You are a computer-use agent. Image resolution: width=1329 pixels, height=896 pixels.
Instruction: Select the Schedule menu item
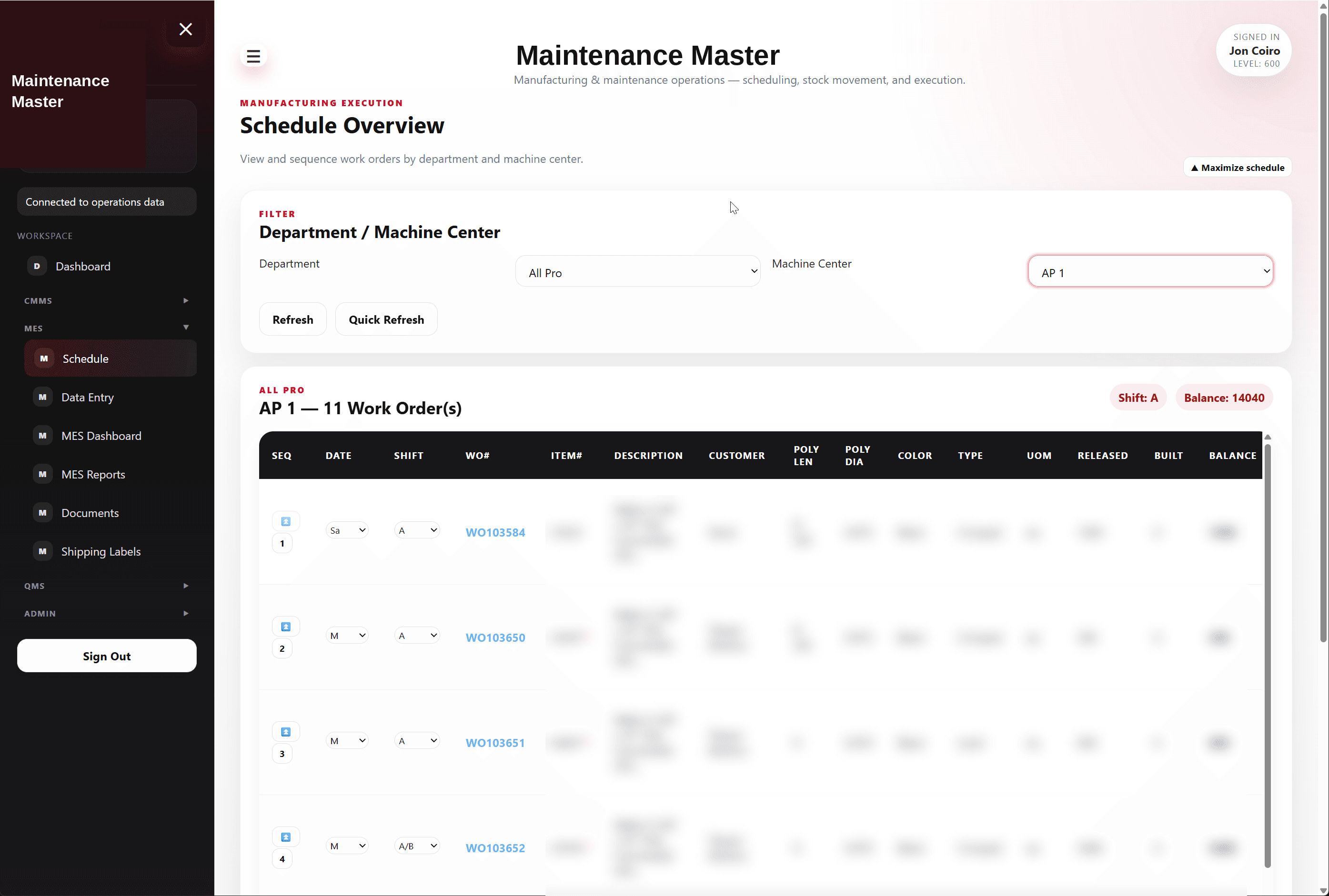pos(111,359)
